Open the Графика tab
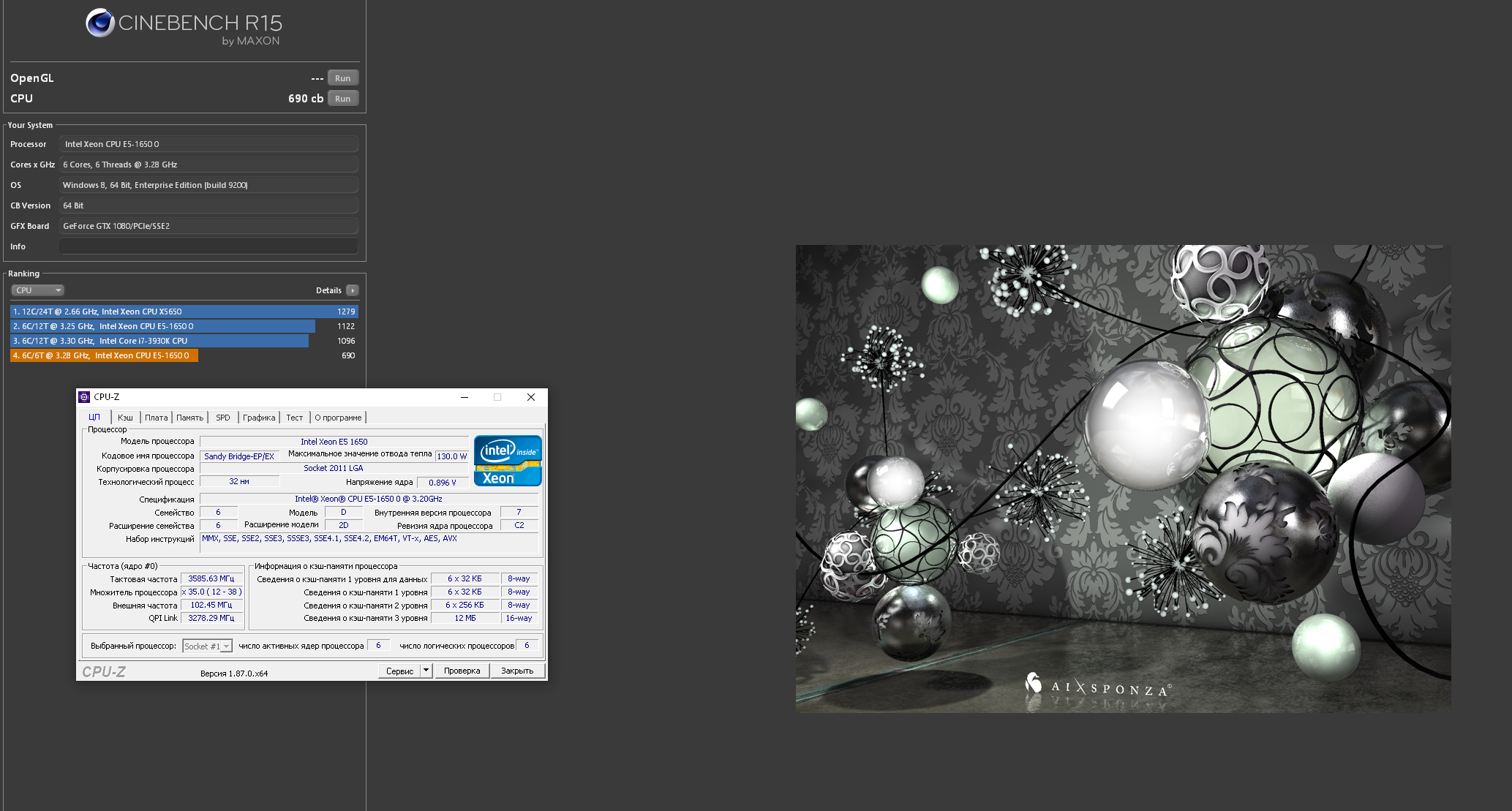The height and width of the screenshot is (811, 1512). (259, 418)
